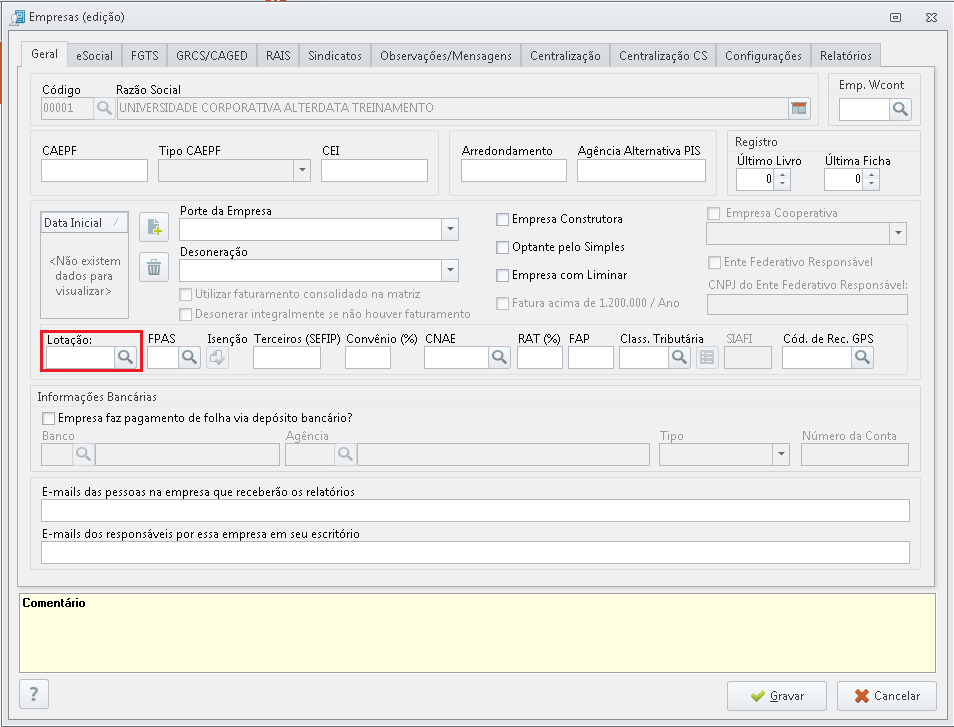Open the Empresa Cooperativa type dropdown

click(898, 234)
